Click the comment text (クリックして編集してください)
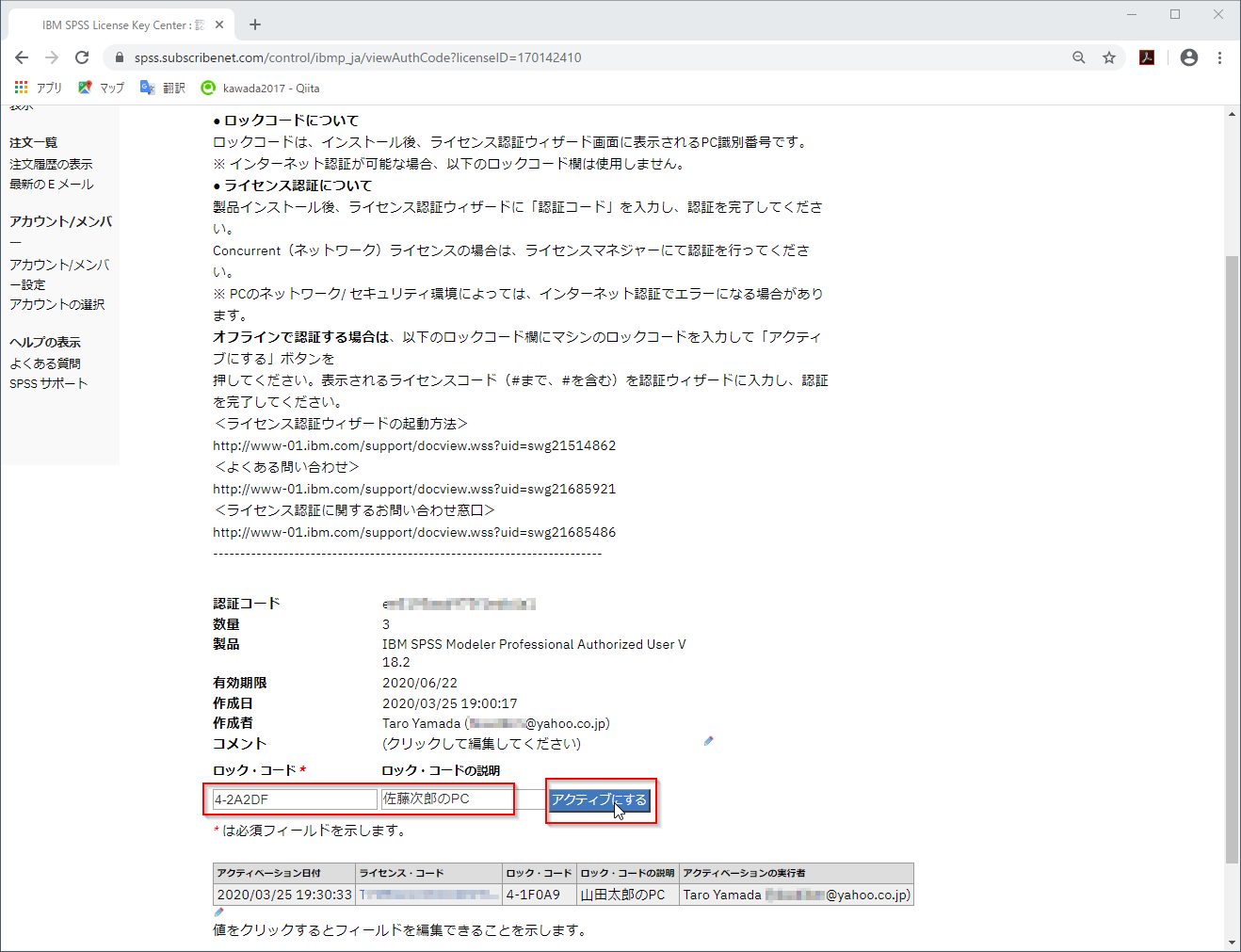The image size is (1241, 952). pyautogui.click(x=481, y=744)
